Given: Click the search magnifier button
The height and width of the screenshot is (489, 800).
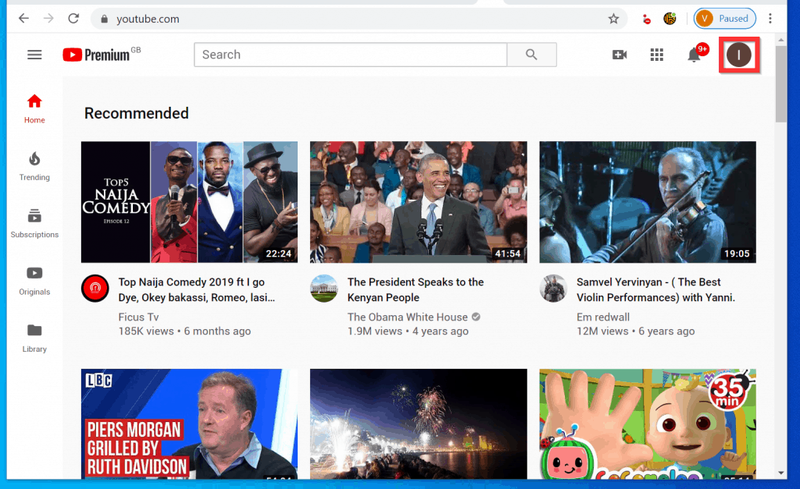Looking at the screenshot, I should pos(532,55).
